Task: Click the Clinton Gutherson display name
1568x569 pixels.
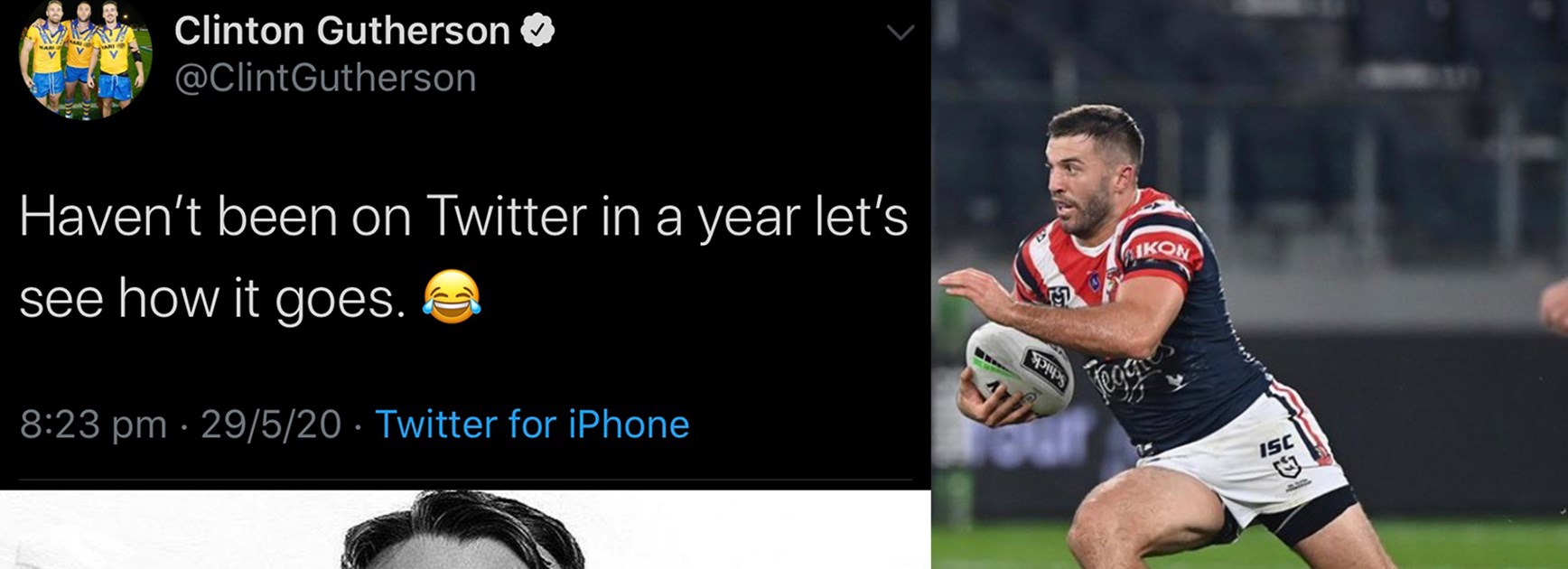Action: pyautogui.click(x=342, y=32)
